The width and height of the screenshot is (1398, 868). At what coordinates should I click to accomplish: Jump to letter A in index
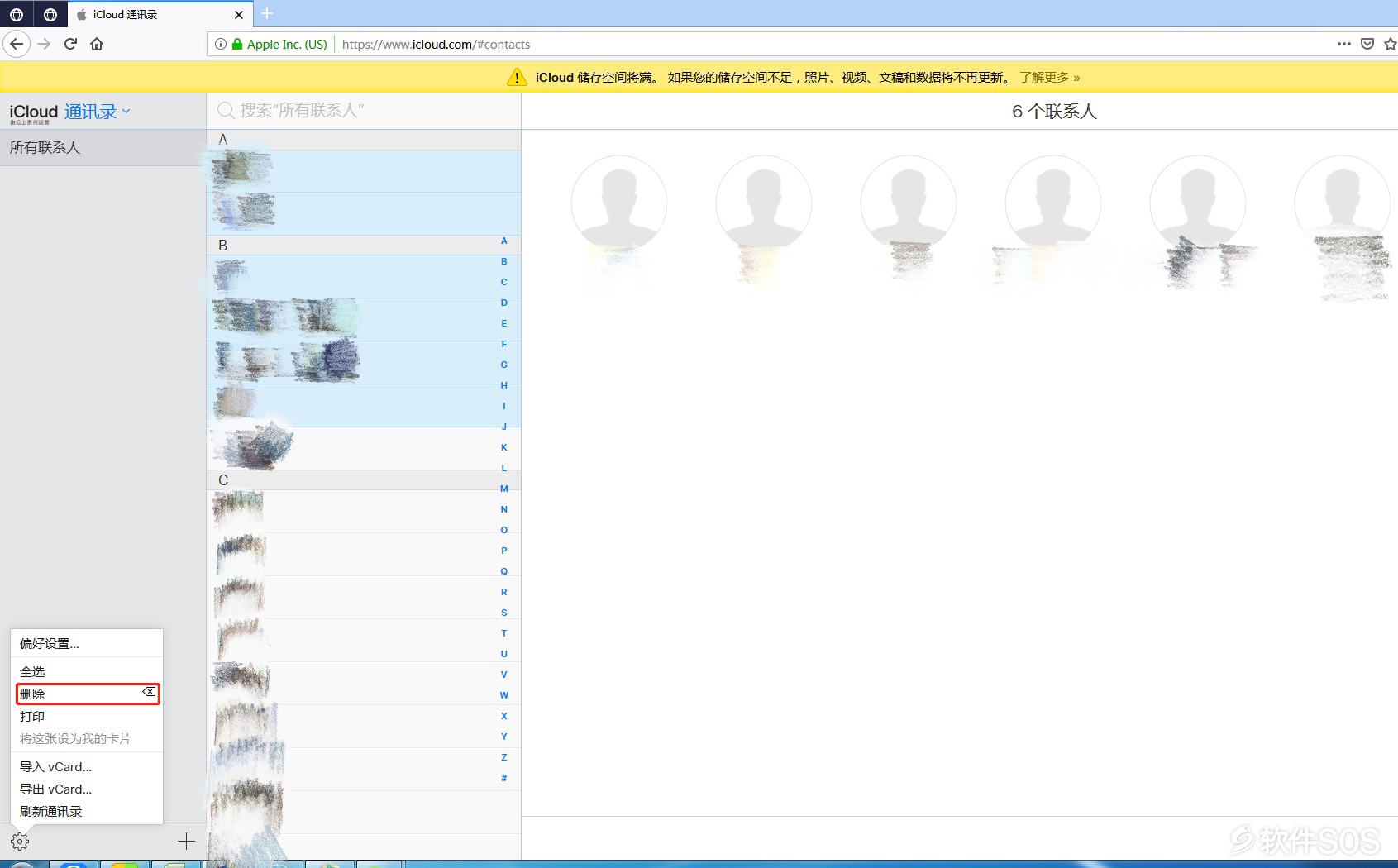503,241
